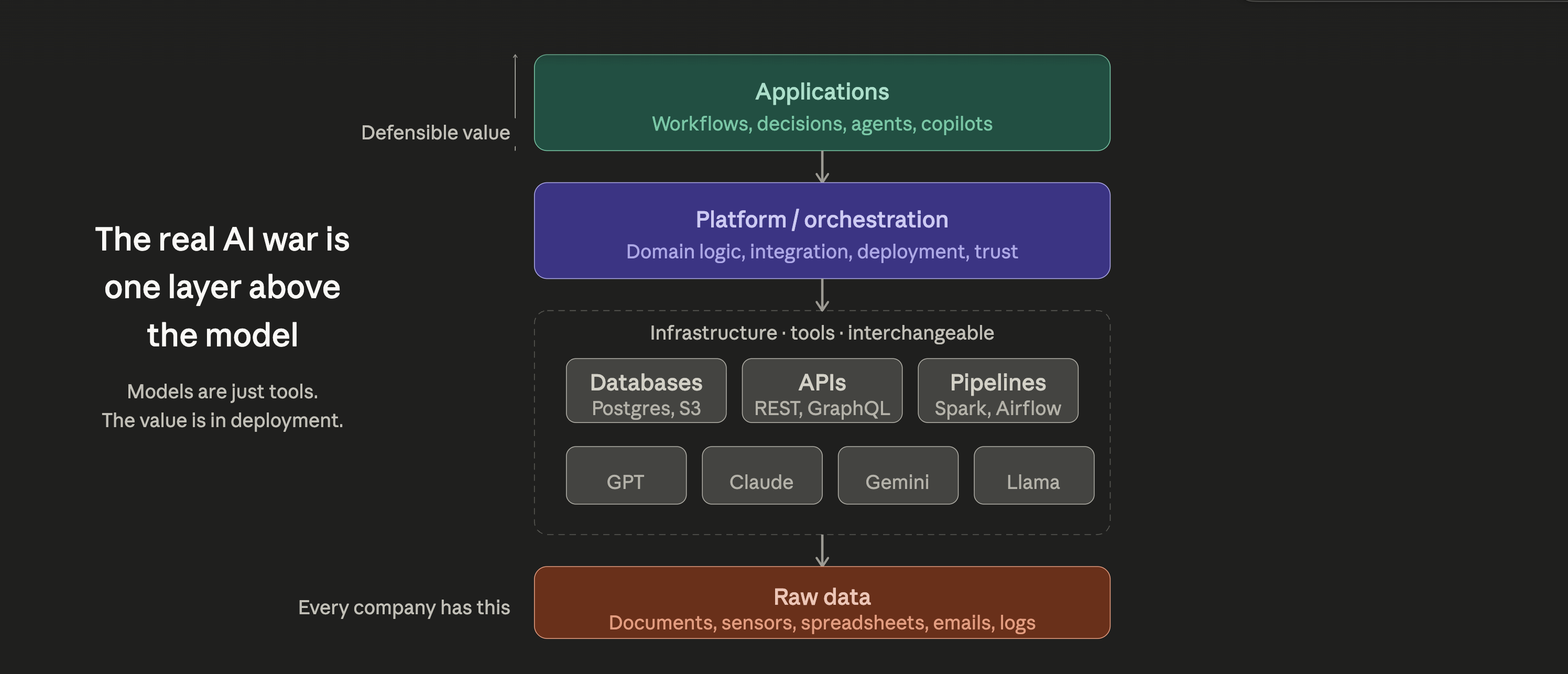
Task: Click the "Every company has this" label
Action: tap(404, 607)
